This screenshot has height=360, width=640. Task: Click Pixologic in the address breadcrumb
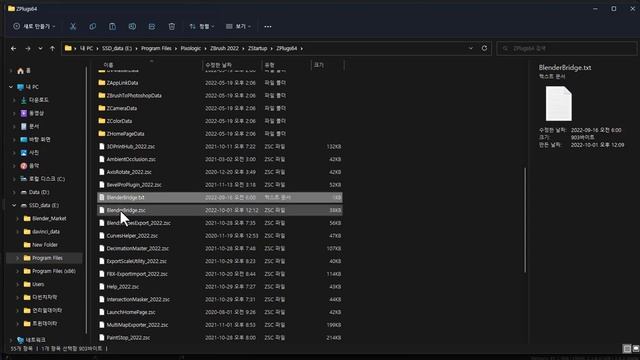pyautogui.click(x=191, y=48)
